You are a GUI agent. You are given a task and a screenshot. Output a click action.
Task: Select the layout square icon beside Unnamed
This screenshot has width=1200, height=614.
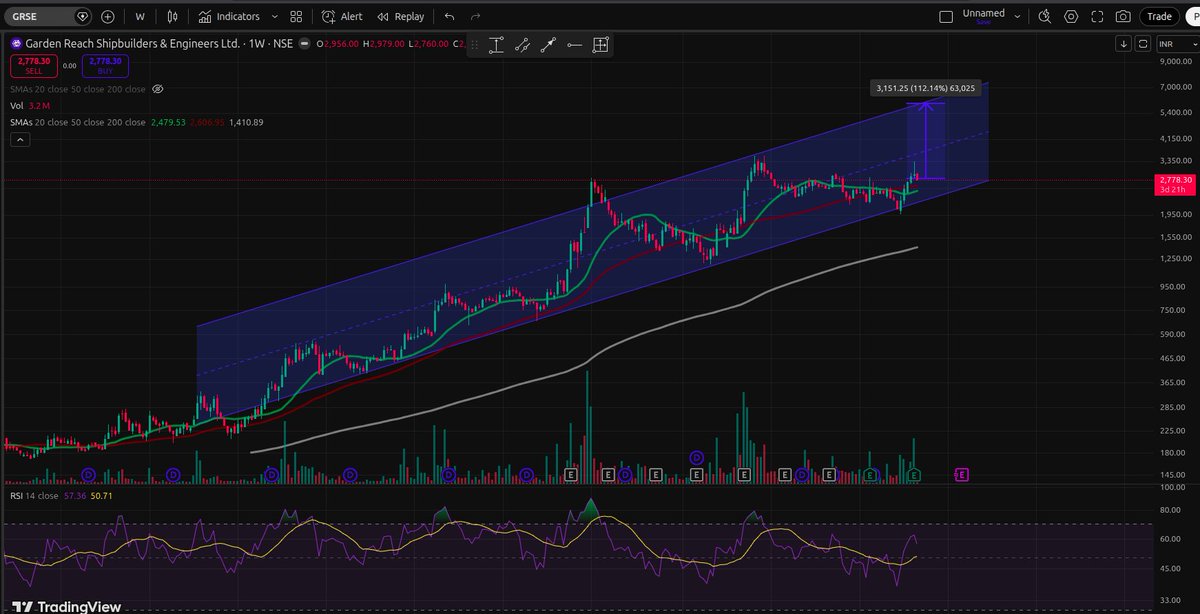pos(946,17)
